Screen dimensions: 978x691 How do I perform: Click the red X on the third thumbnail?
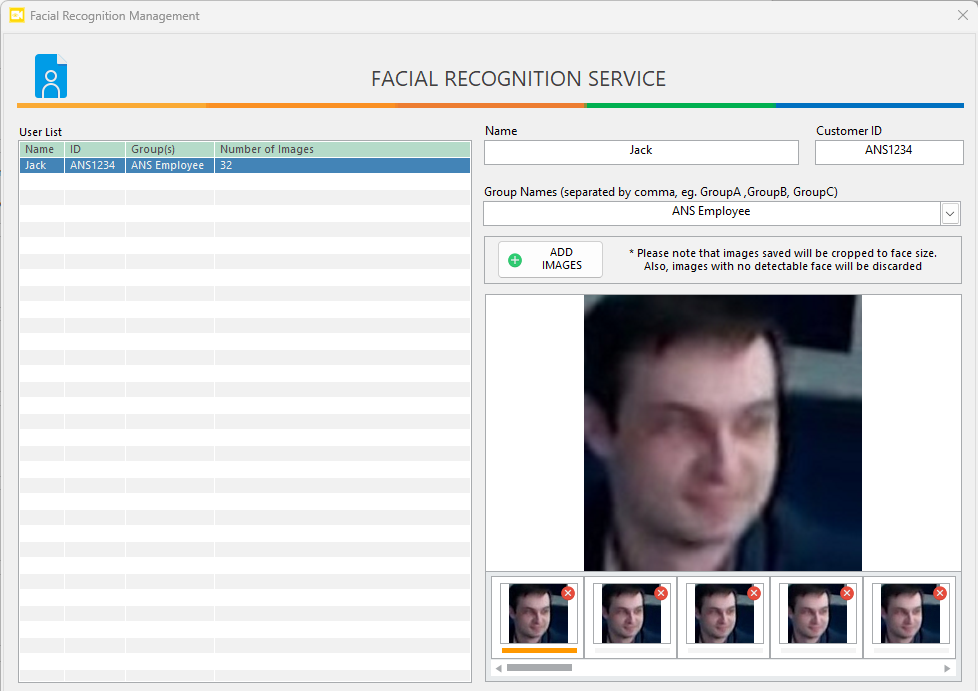(754, 593)
